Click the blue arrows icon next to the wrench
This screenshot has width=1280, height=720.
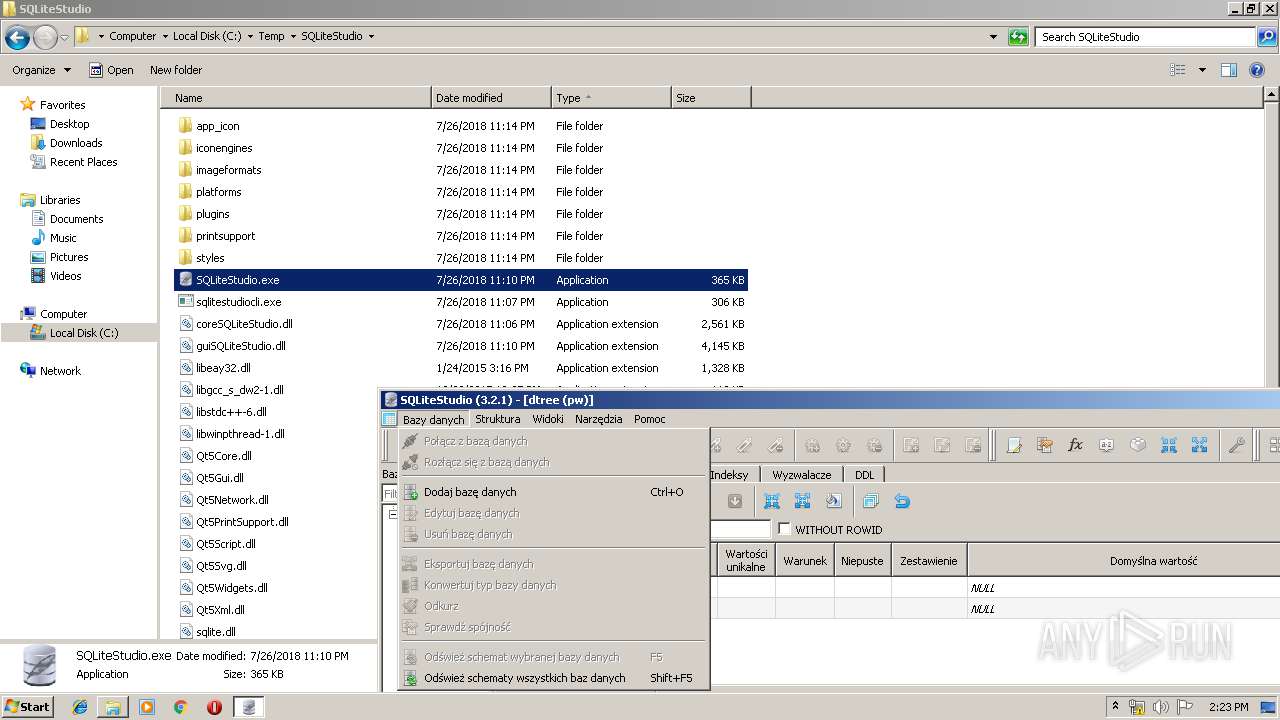(x=1199, y=445)
